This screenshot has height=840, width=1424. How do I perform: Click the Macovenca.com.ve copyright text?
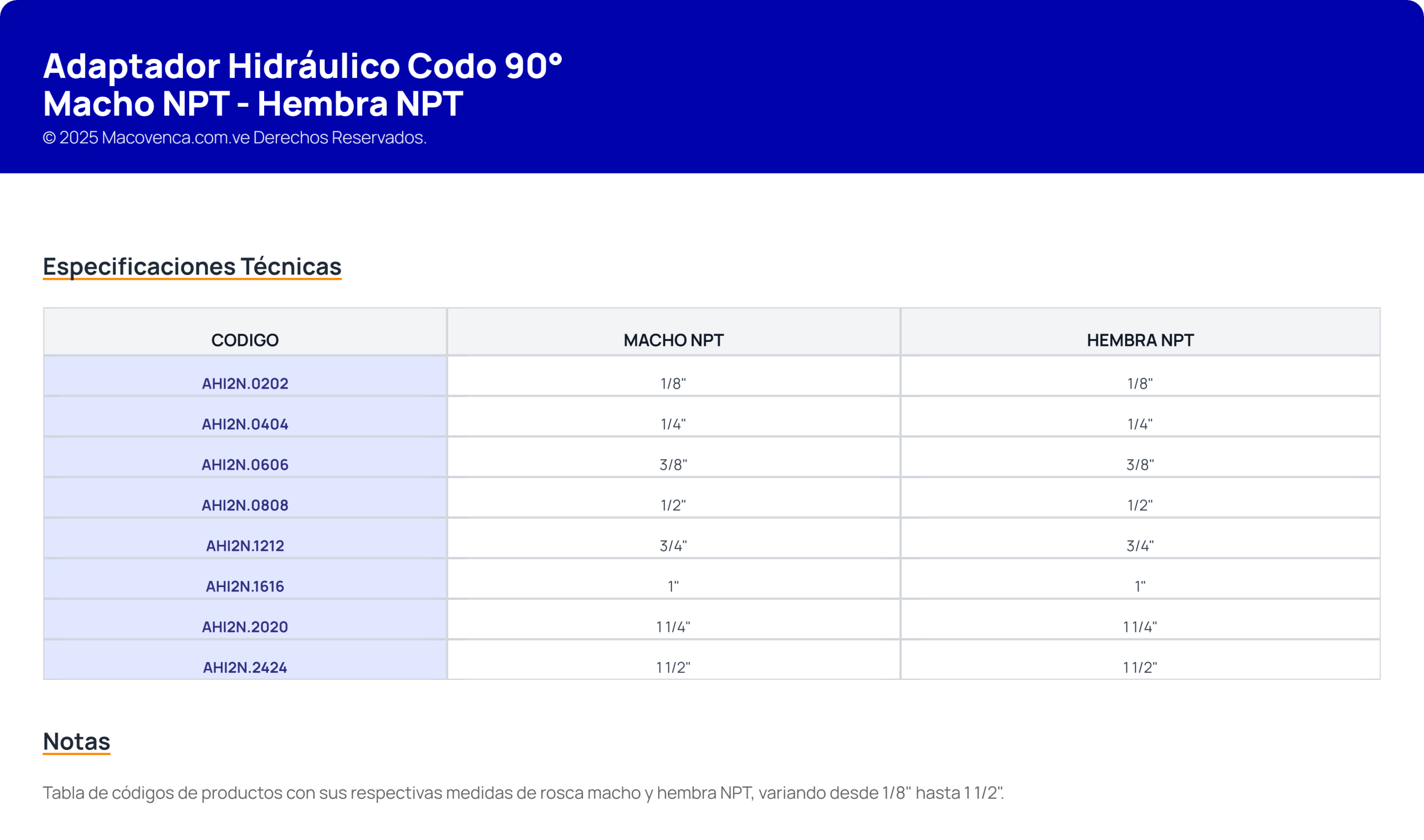(234, 137)
